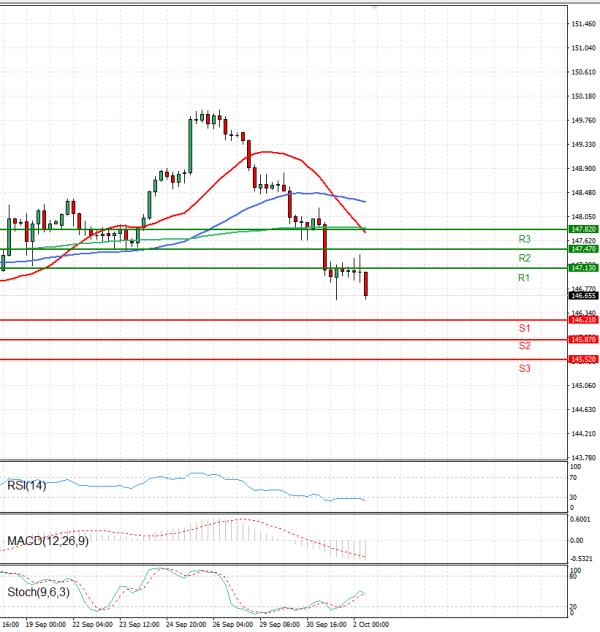Image resolution: width=600 pixels, height=632 pixels.
Task: Click the 147.130 green price tag
Action: click(x=583, y=268)
